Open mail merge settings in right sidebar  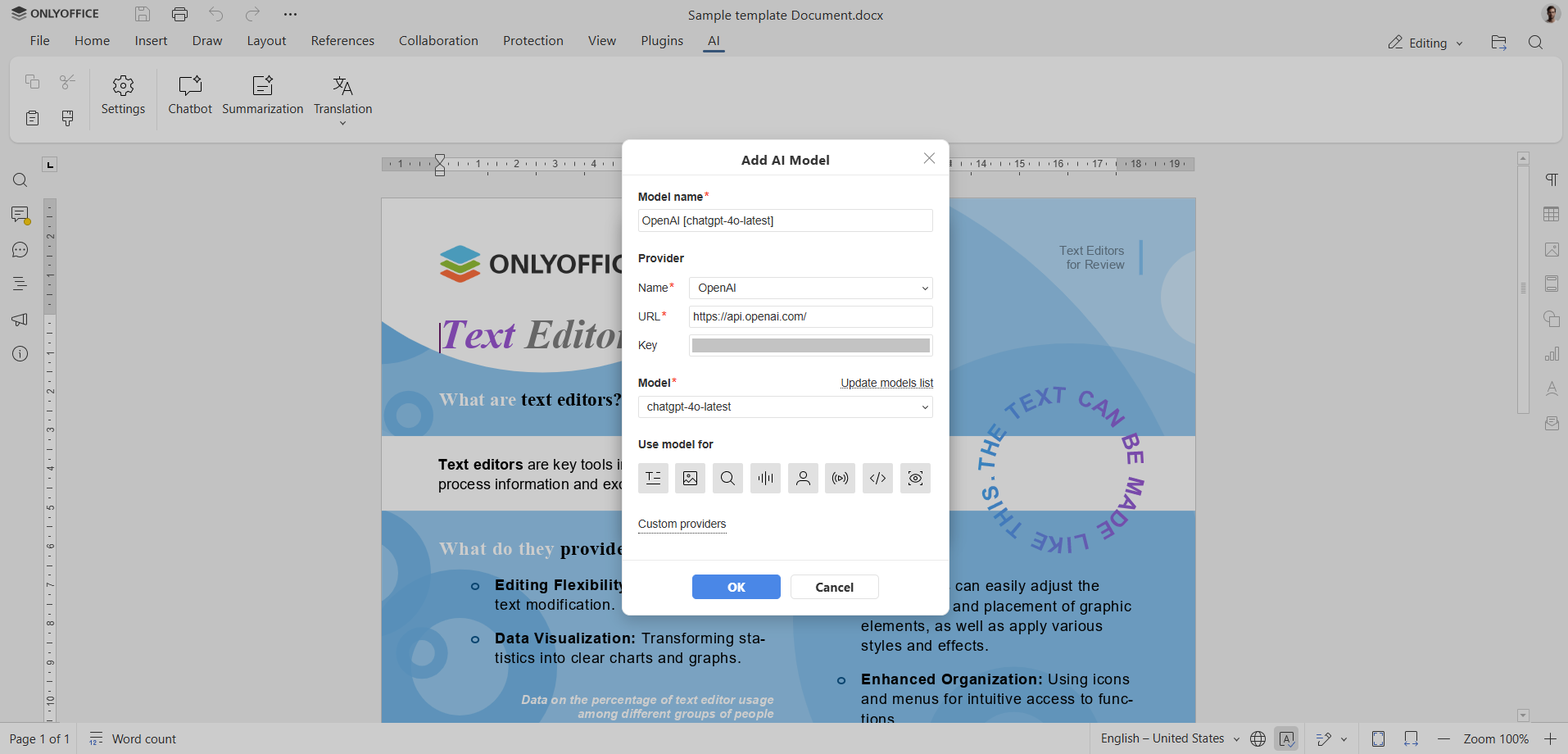point(1552,423)
